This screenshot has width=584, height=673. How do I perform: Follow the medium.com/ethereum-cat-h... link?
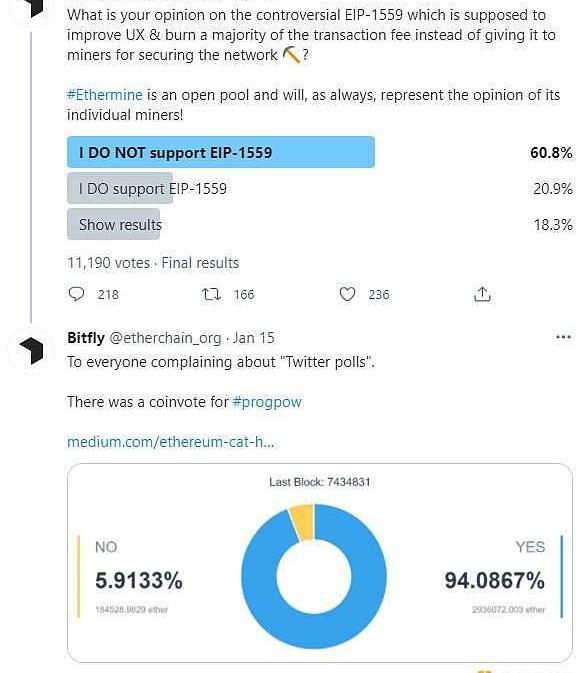pos(170,442)
